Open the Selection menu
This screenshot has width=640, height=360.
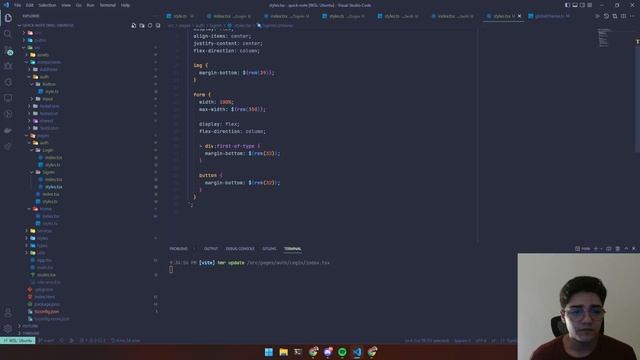pos(47,5)
